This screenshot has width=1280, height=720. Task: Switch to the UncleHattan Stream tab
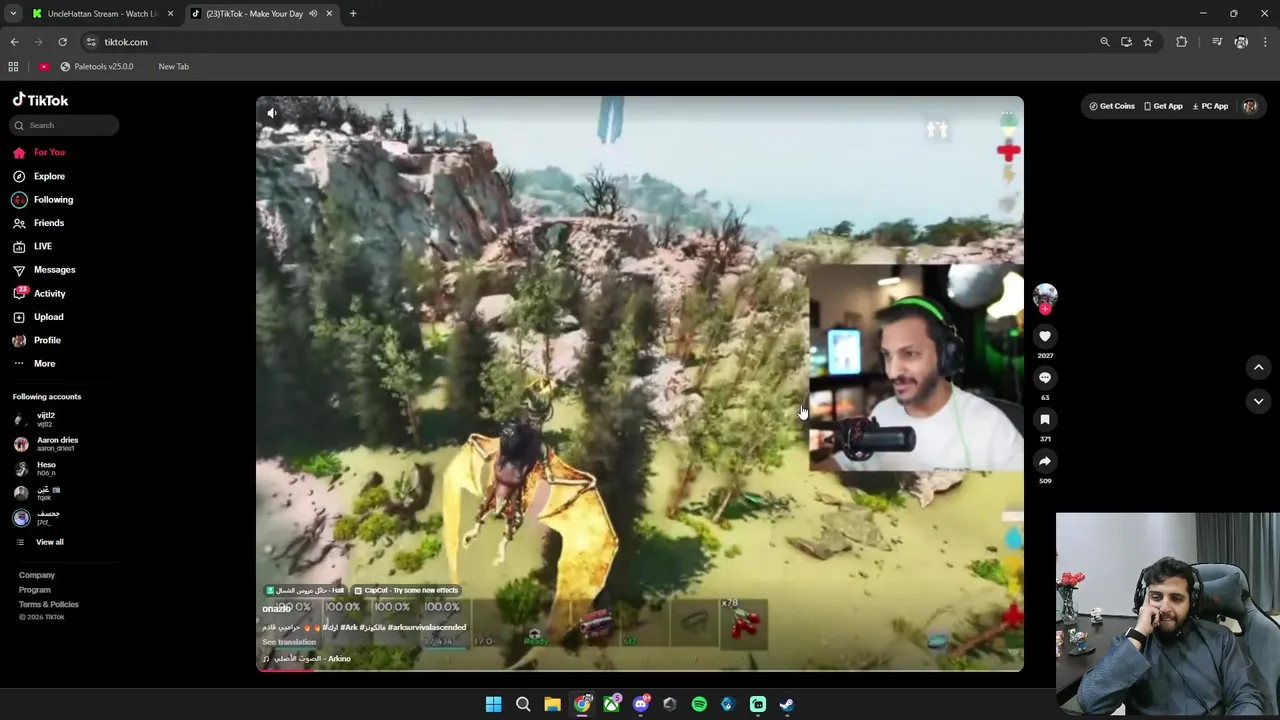tap(103, 14)
